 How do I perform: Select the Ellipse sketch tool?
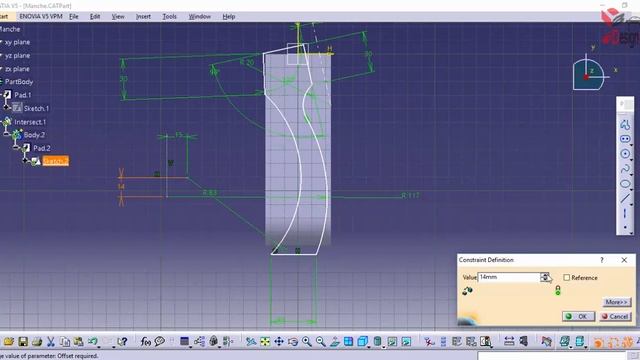pyautogui.click(x=624, y=184)
